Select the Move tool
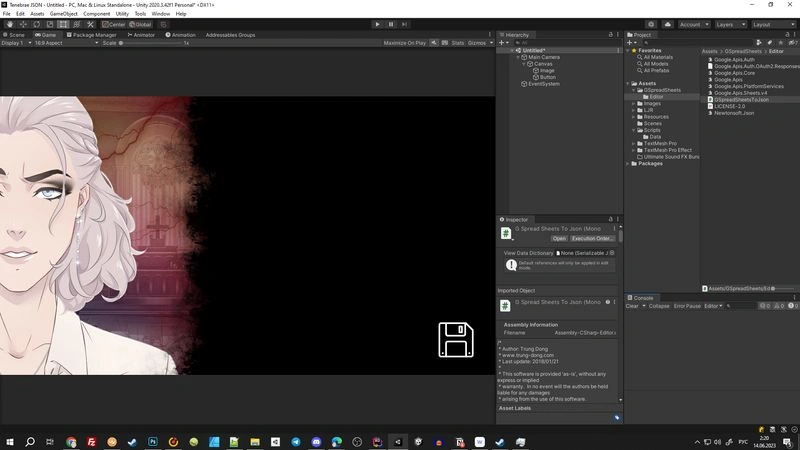 click(x=23, y=24)
